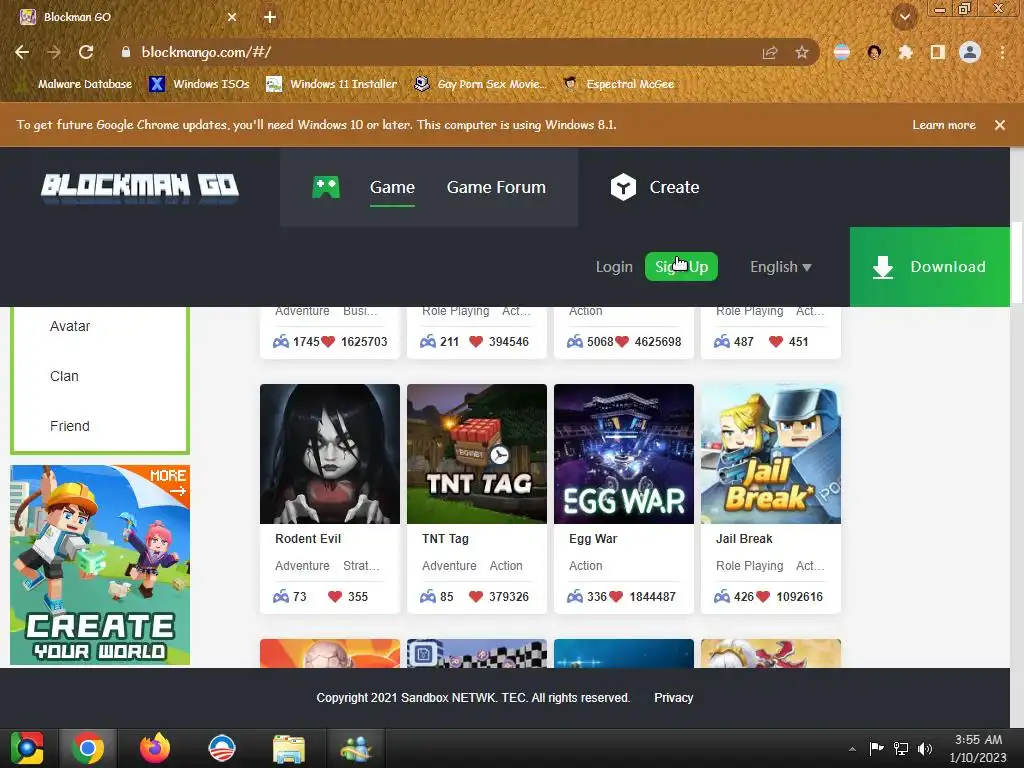1024x768 pixels.
Task: Click the Action Center flag tray icon
Action: tap(876, 748)
